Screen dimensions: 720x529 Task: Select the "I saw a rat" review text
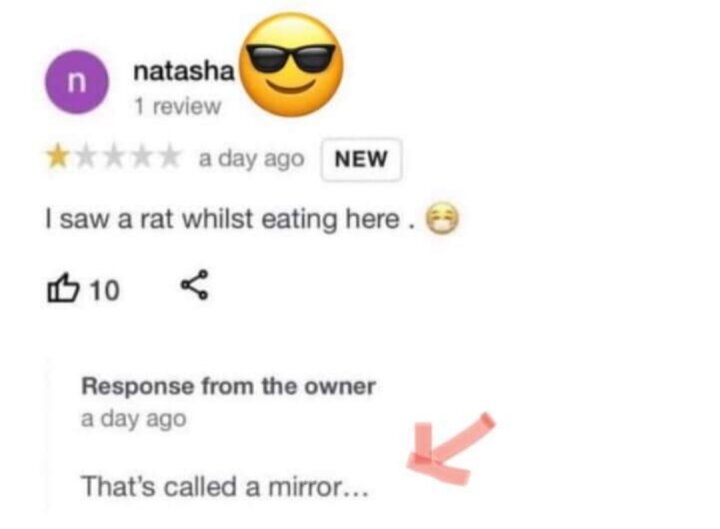[231, 219]
